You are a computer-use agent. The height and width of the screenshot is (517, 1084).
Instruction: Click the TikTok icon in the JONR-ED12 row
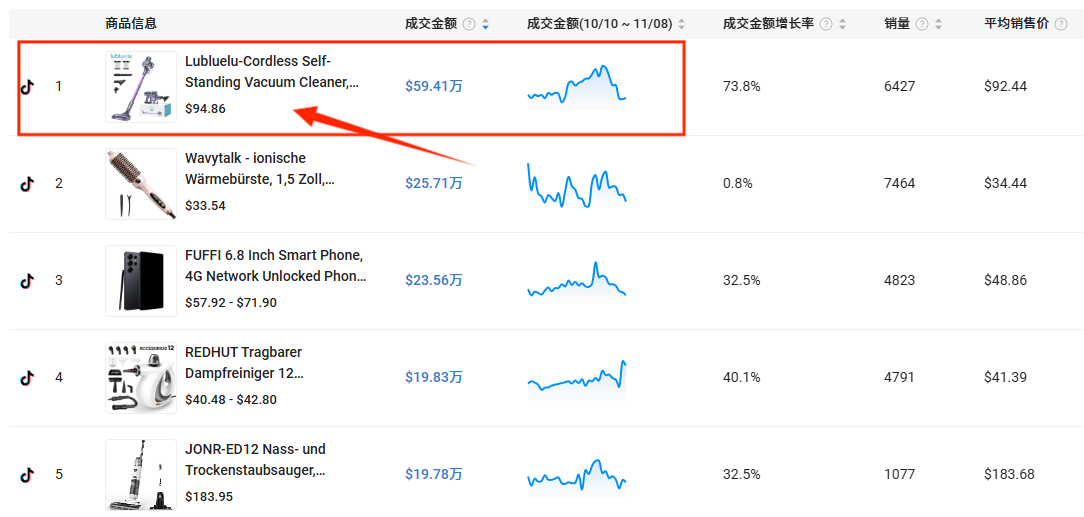coord(27,474)
